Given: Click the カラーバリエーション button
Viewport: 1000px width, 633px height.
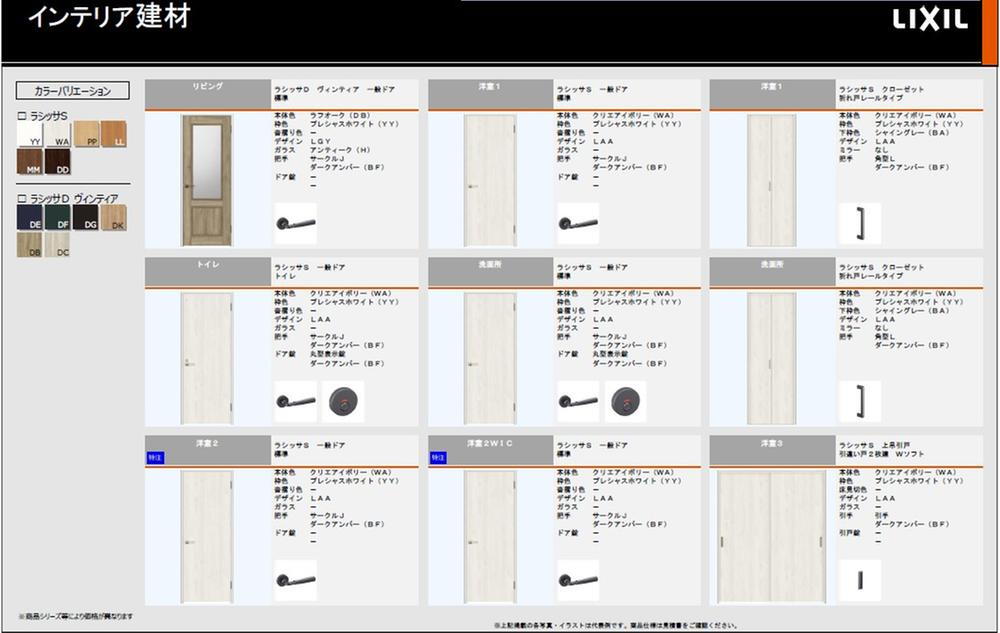Looking at the screenshot, I should point(73,91).
